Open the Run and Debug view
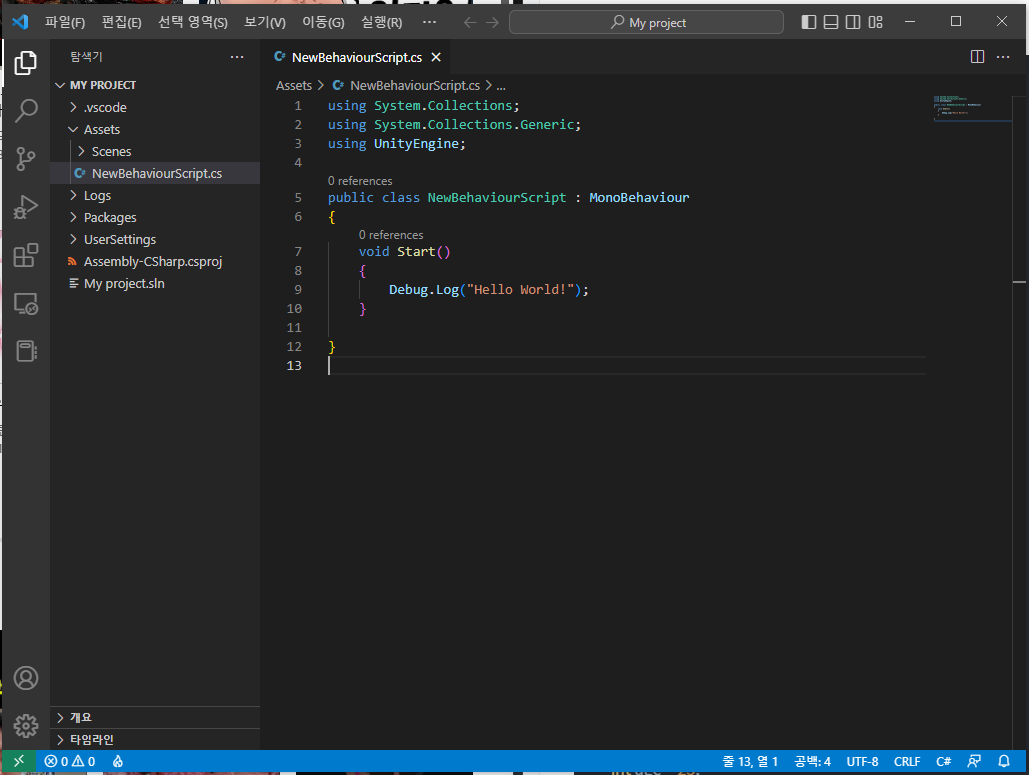The width and height of the screenshot is (1029, 775). point(26,207)
